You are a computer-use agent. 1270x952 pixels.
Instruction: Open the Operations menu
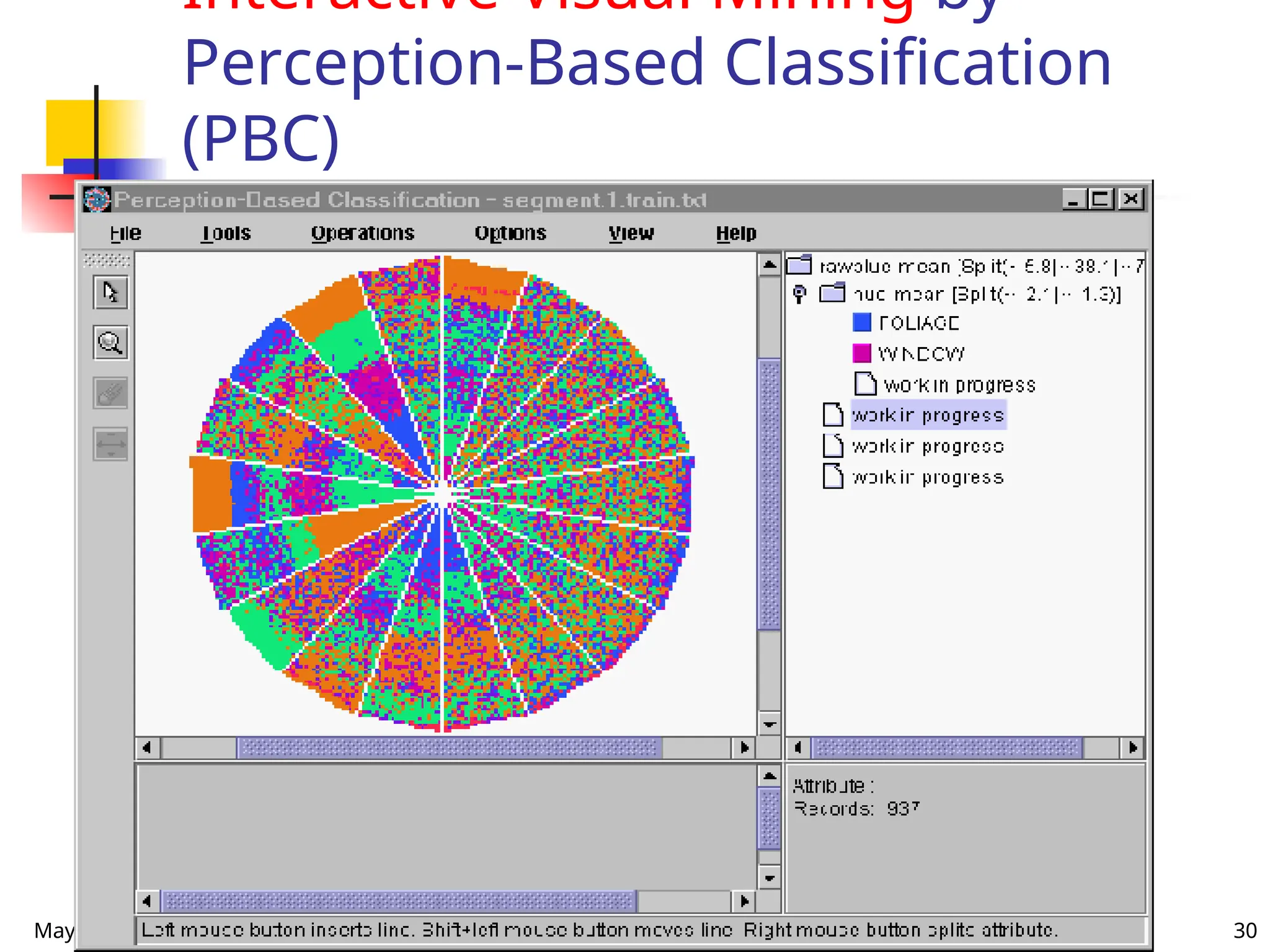tap(362, 233)
